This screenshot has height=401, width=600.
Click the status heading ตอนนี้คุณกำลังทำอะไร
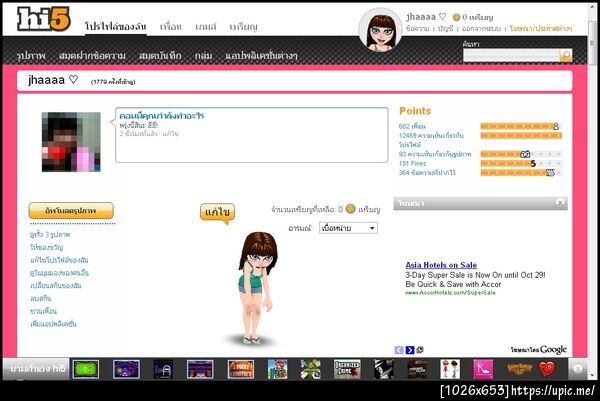pyautogui.click(x=161, y=116)
